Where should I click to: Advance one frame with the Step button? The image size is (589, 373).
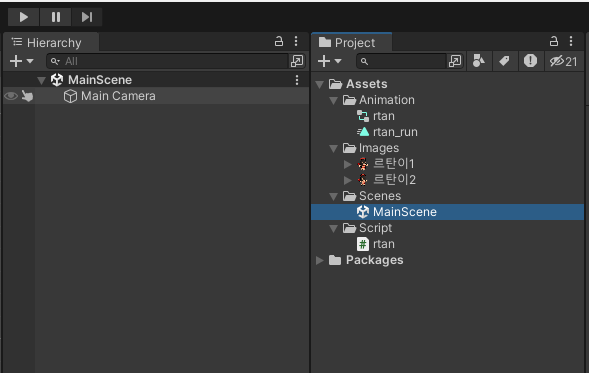pos(87,17)
